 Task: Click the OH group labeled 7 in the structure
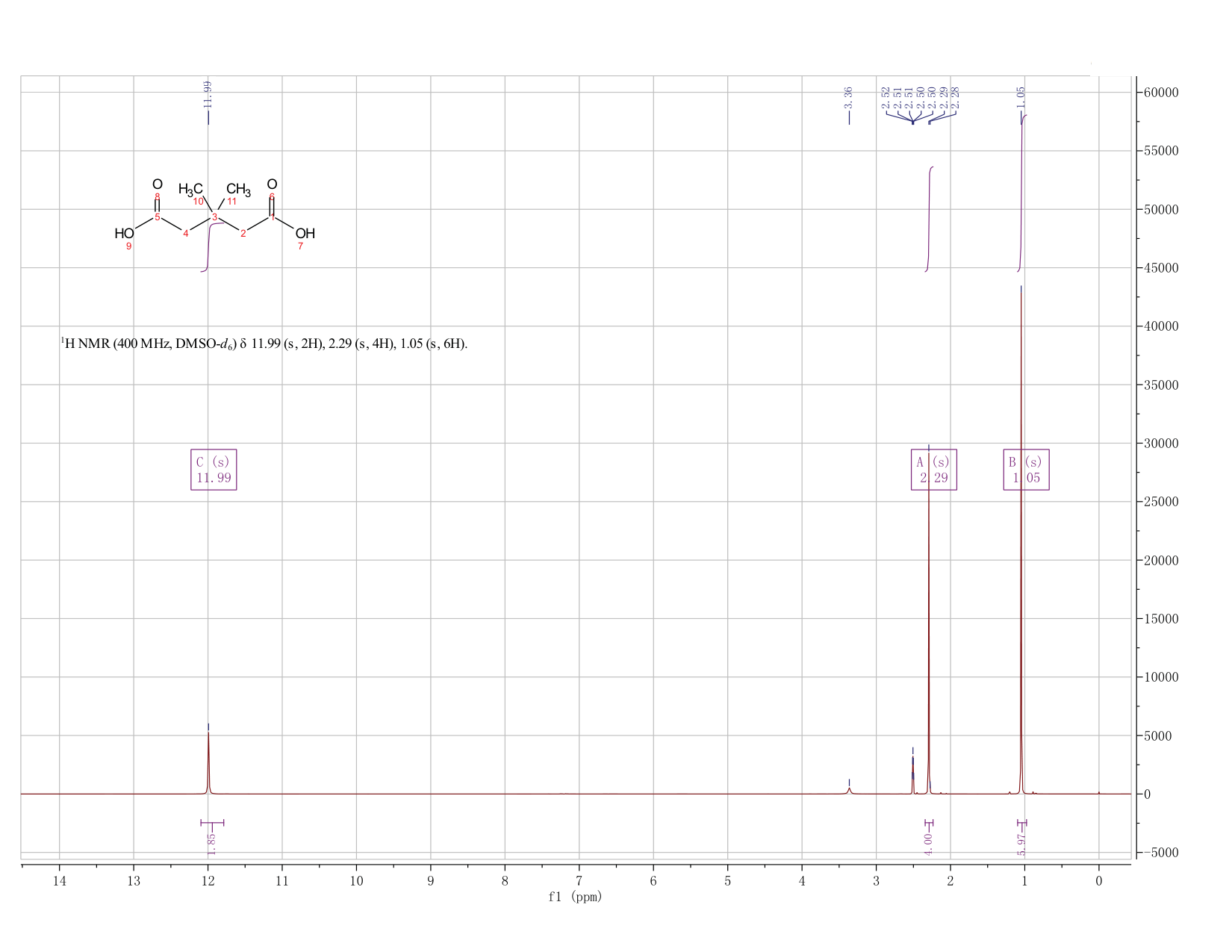click(305, 237)
